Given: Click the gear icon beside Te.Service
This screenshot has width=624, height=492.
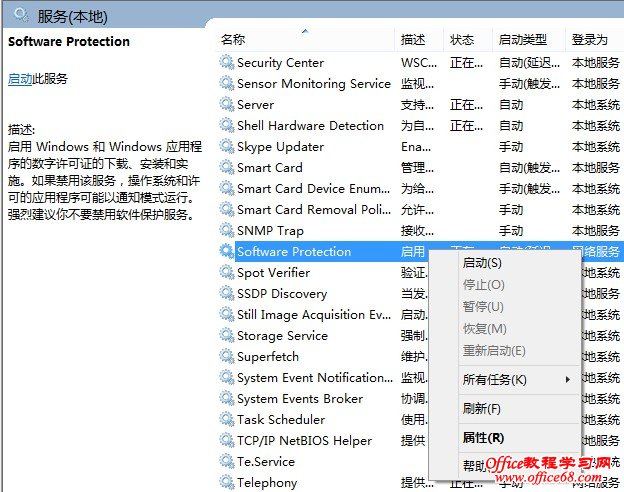Looking at the screenshot, I should tap(226, 462).
